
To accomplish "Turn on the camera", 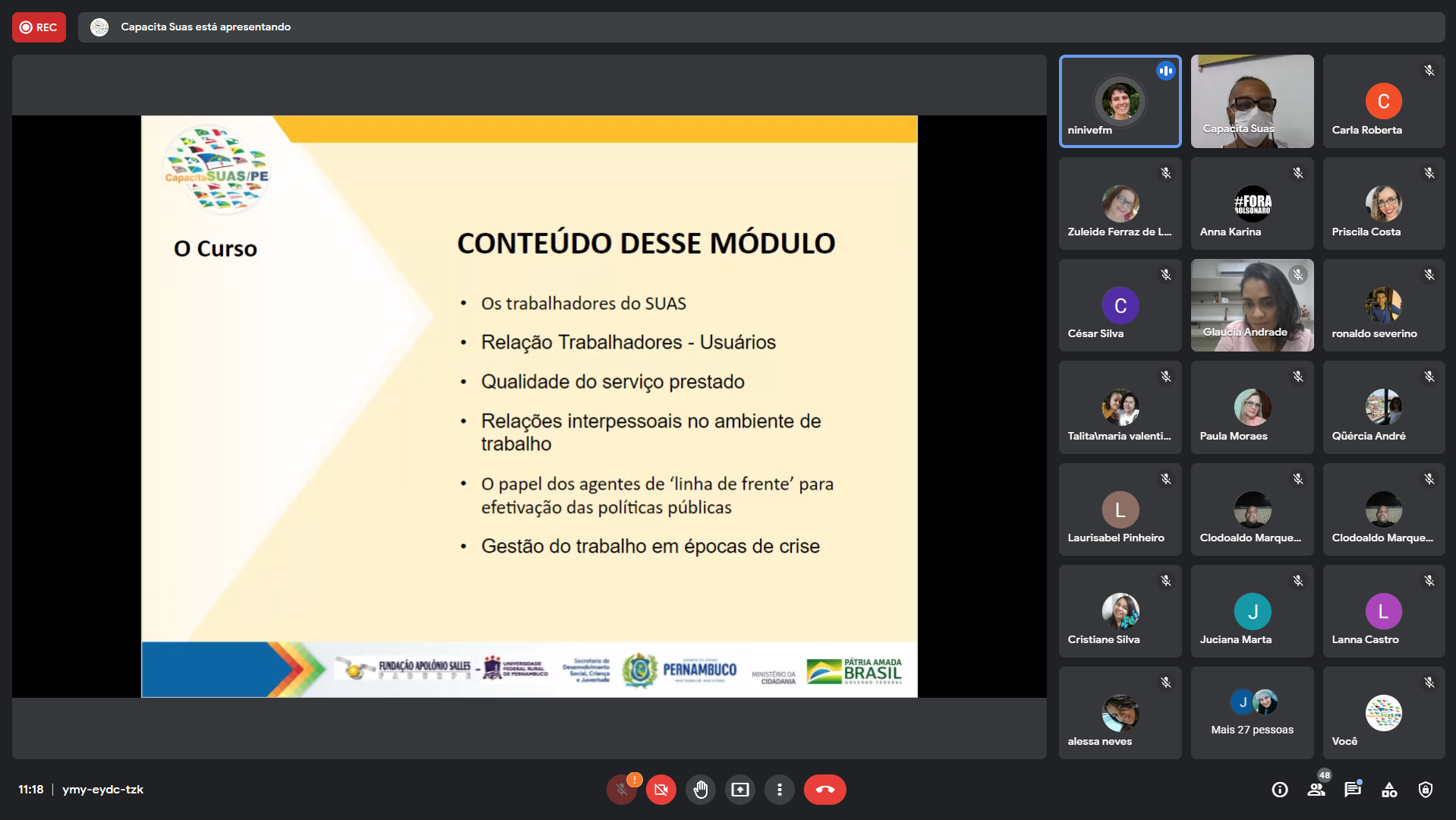I will click(660, 790).
